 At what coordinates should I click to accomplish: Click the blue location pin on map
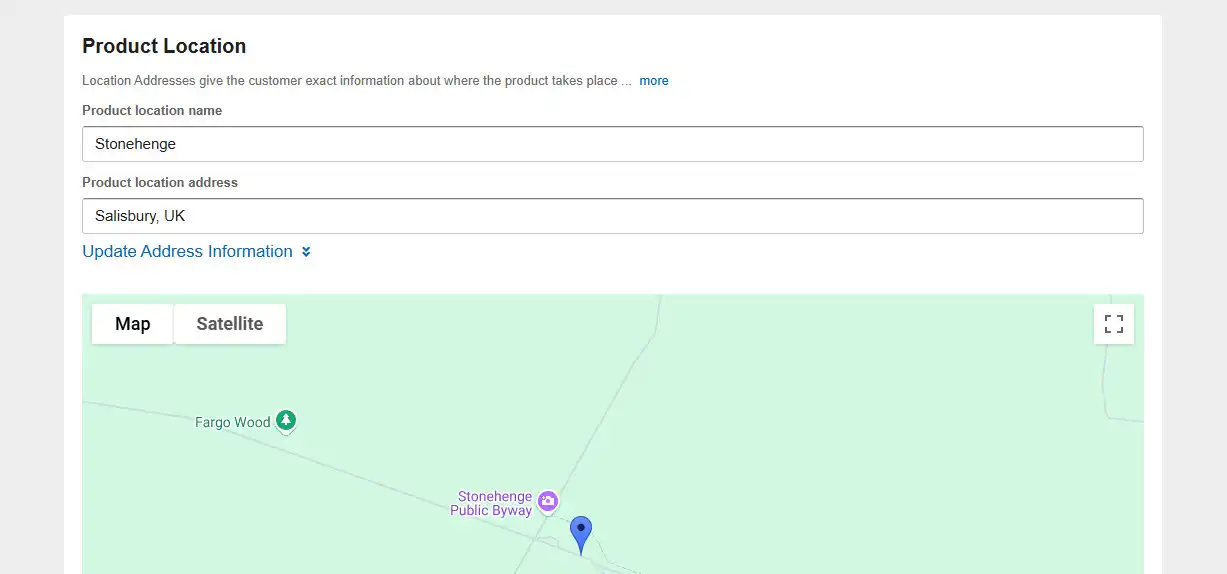pos(581,535)
